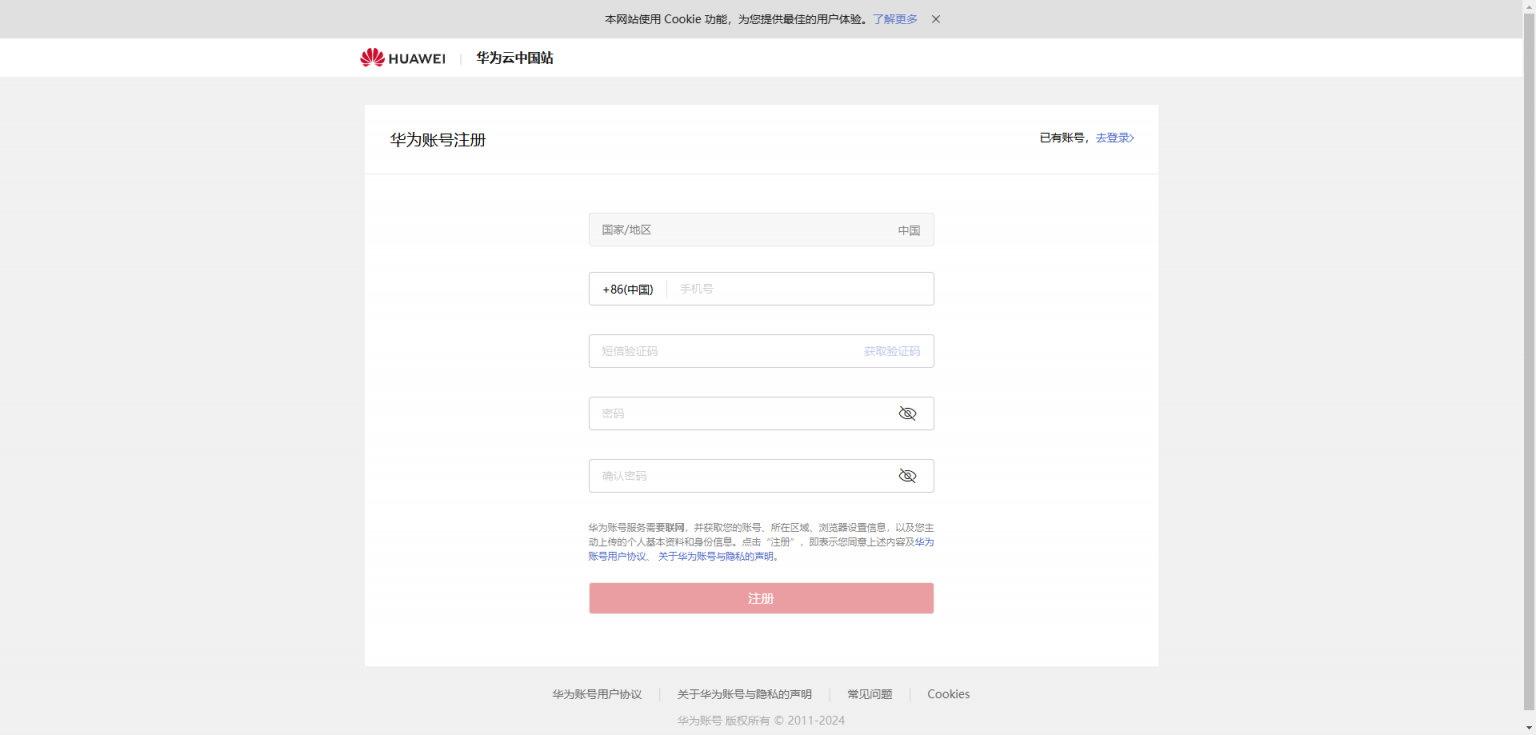This screenshot has width=1536, height=735.
Task: Click 华为云中国站 site title in header
Action: tap(514, 58)
